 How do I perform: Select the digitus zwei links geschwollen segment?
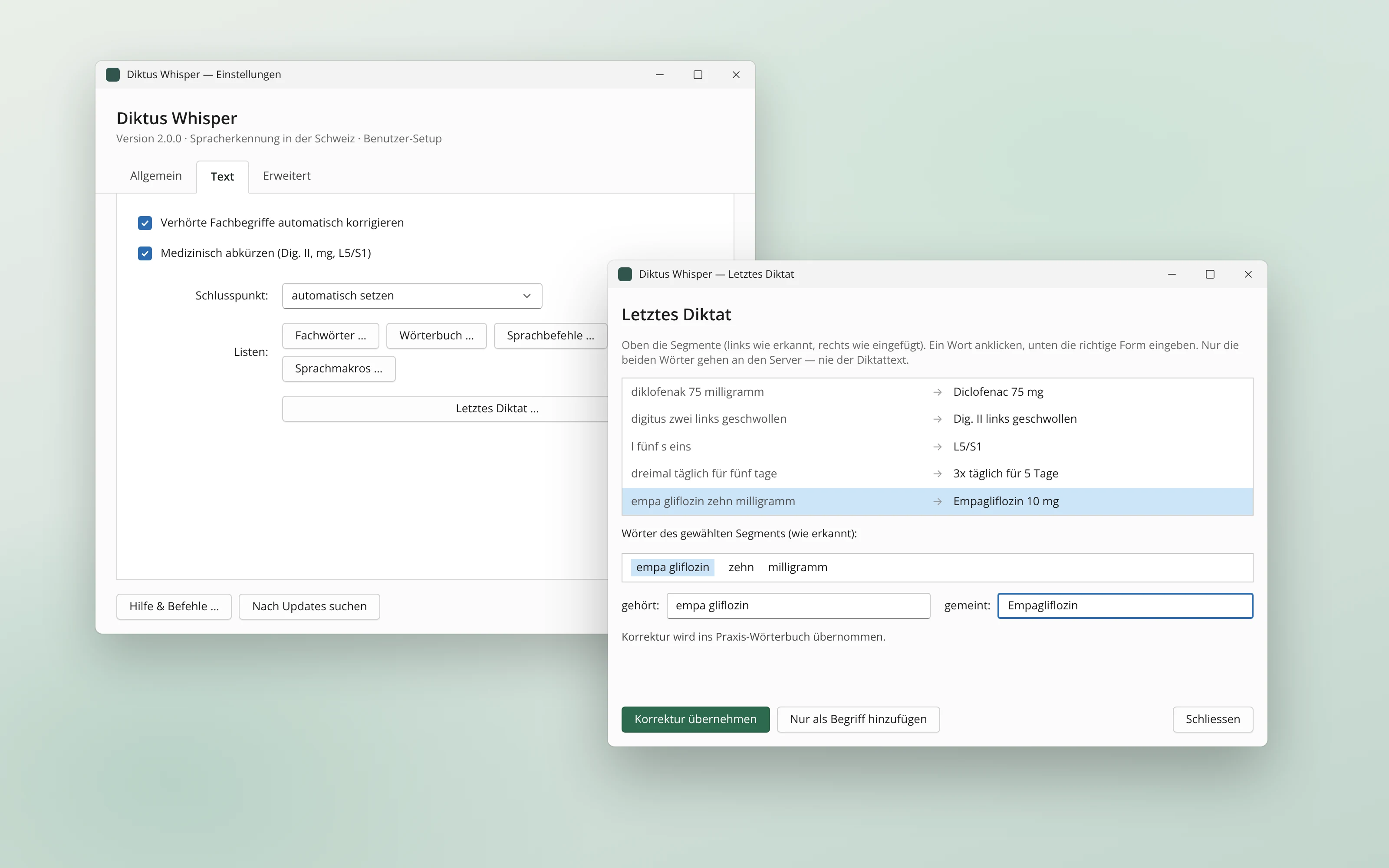pos(937,419)
